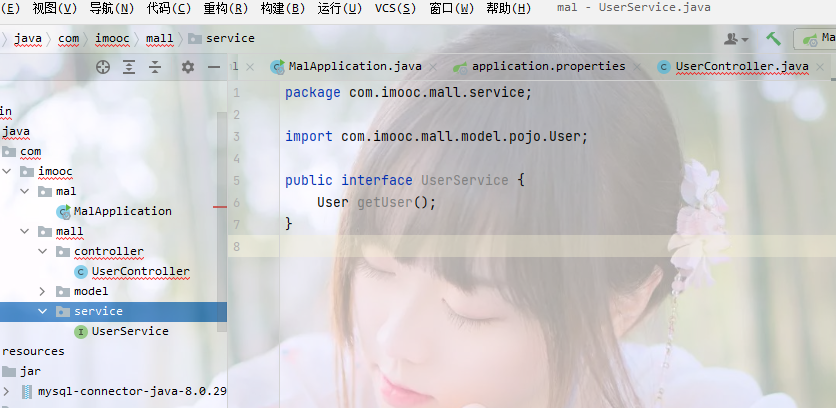Open the 帮助(H) menu
This screenshot has width=836, height=408.
point(509,8)
